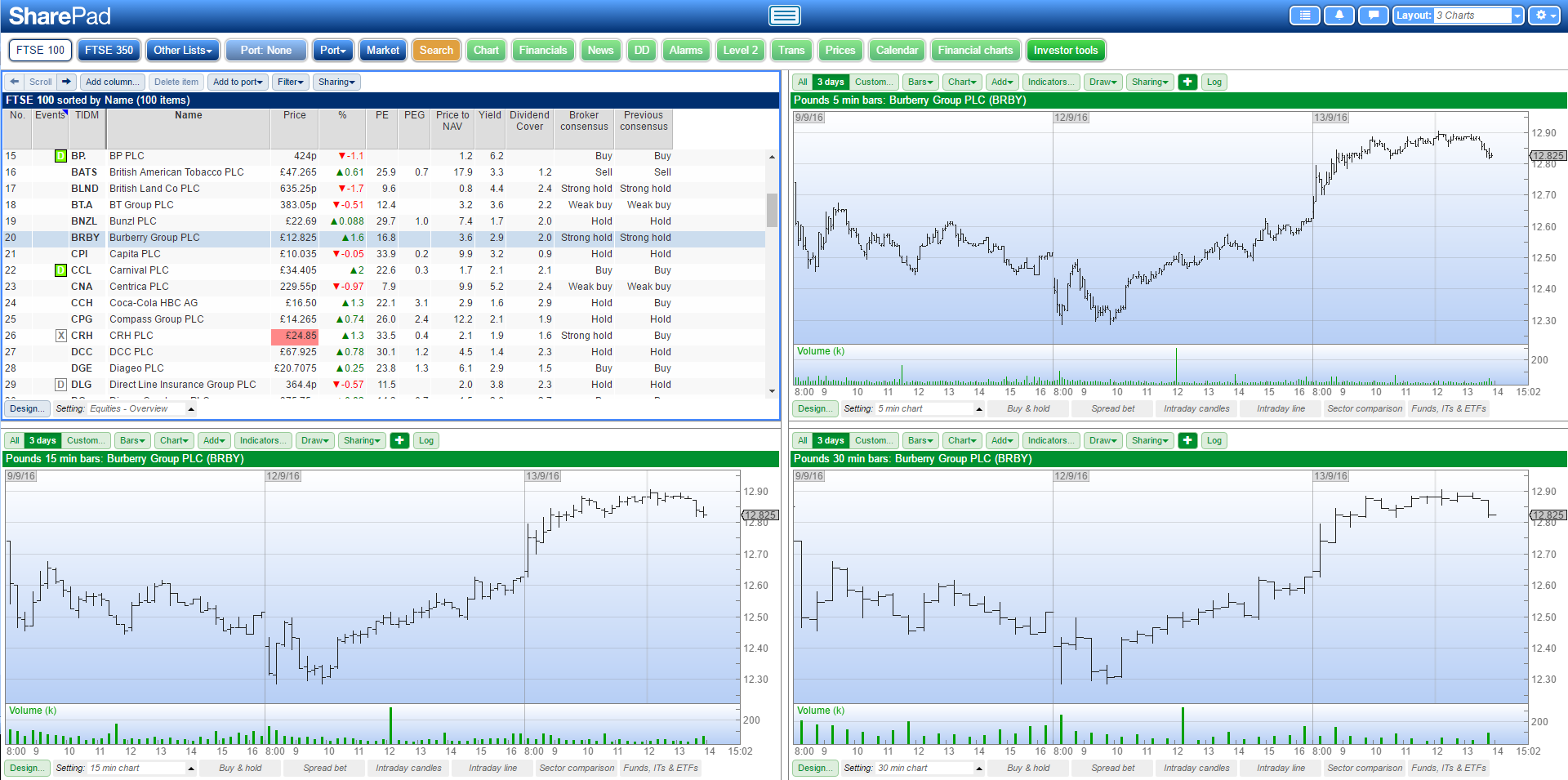Click Design... under the 30 min chart
Viewport: 1568px width, 780px height.
[816, 768]
